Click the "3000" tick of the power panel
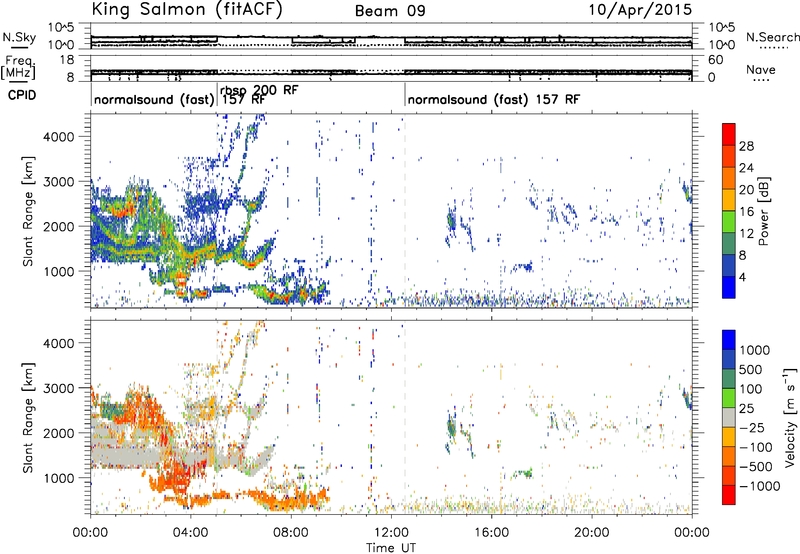 point(58,182)
